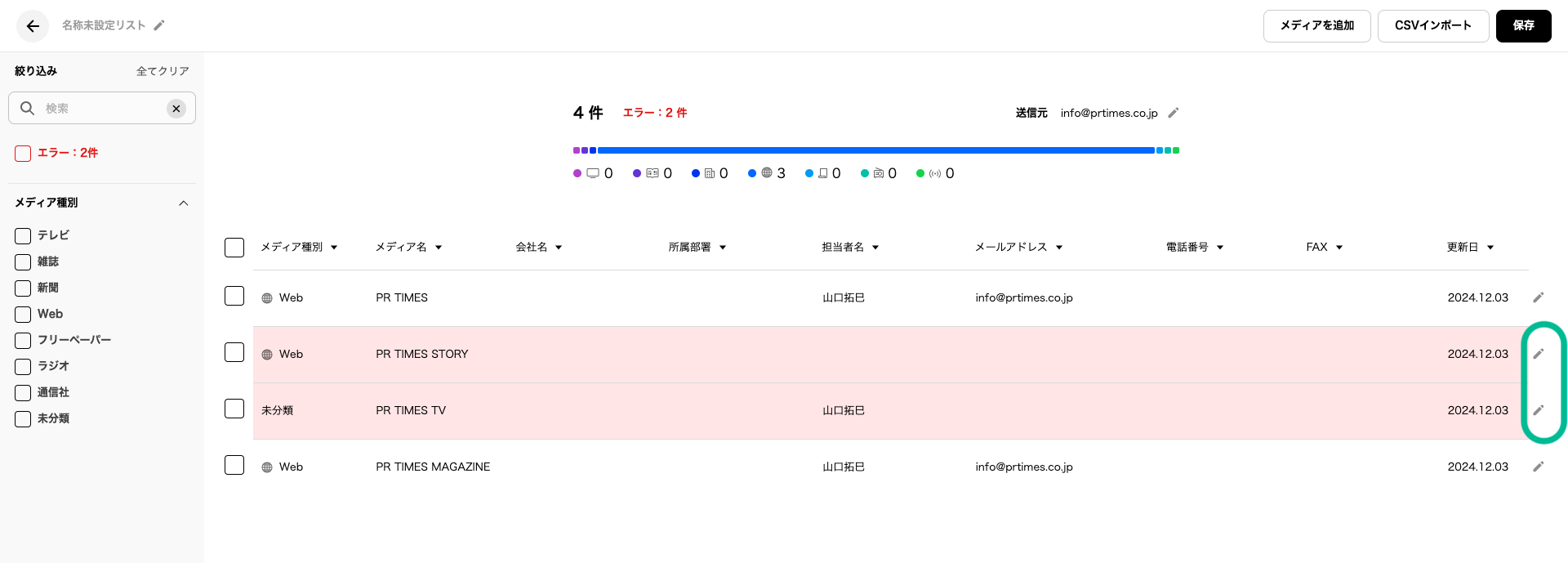Click the blue Web segment of distribution bar
1568x563 pixels.
875,150
